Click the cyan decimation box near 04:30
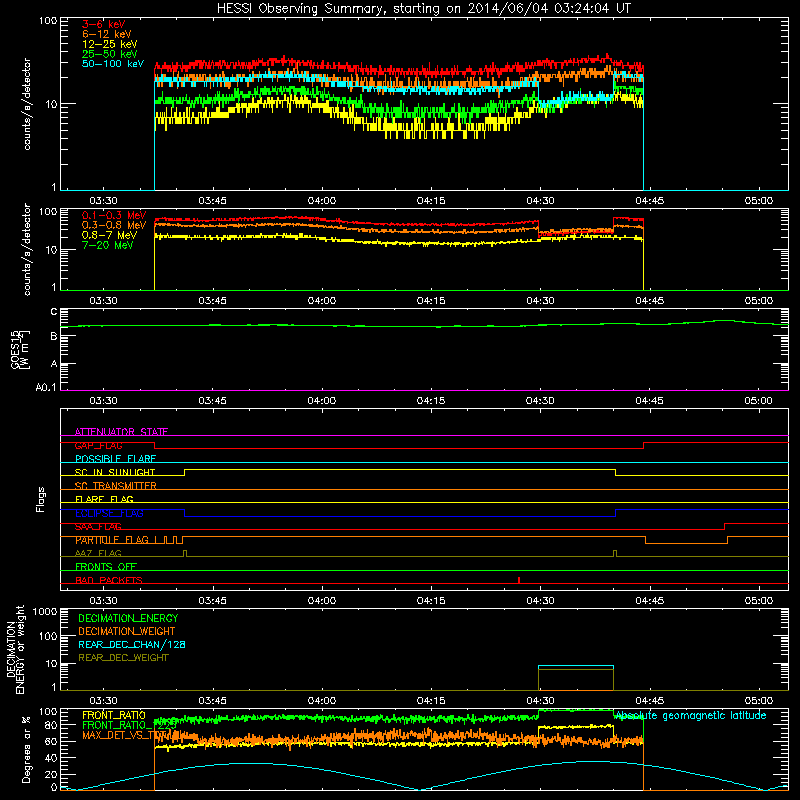 pos(576,666)
